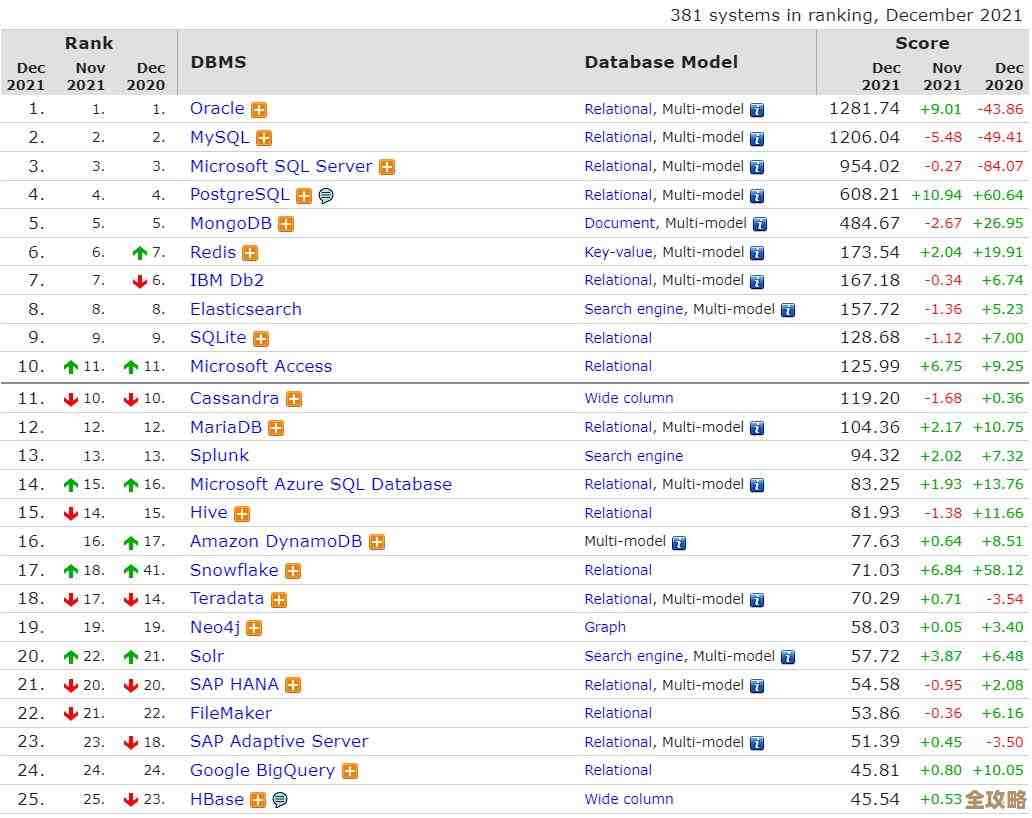Click the orange plus icon next to MySQL
The image size is (1032, 818).
[x=264, y=138]
